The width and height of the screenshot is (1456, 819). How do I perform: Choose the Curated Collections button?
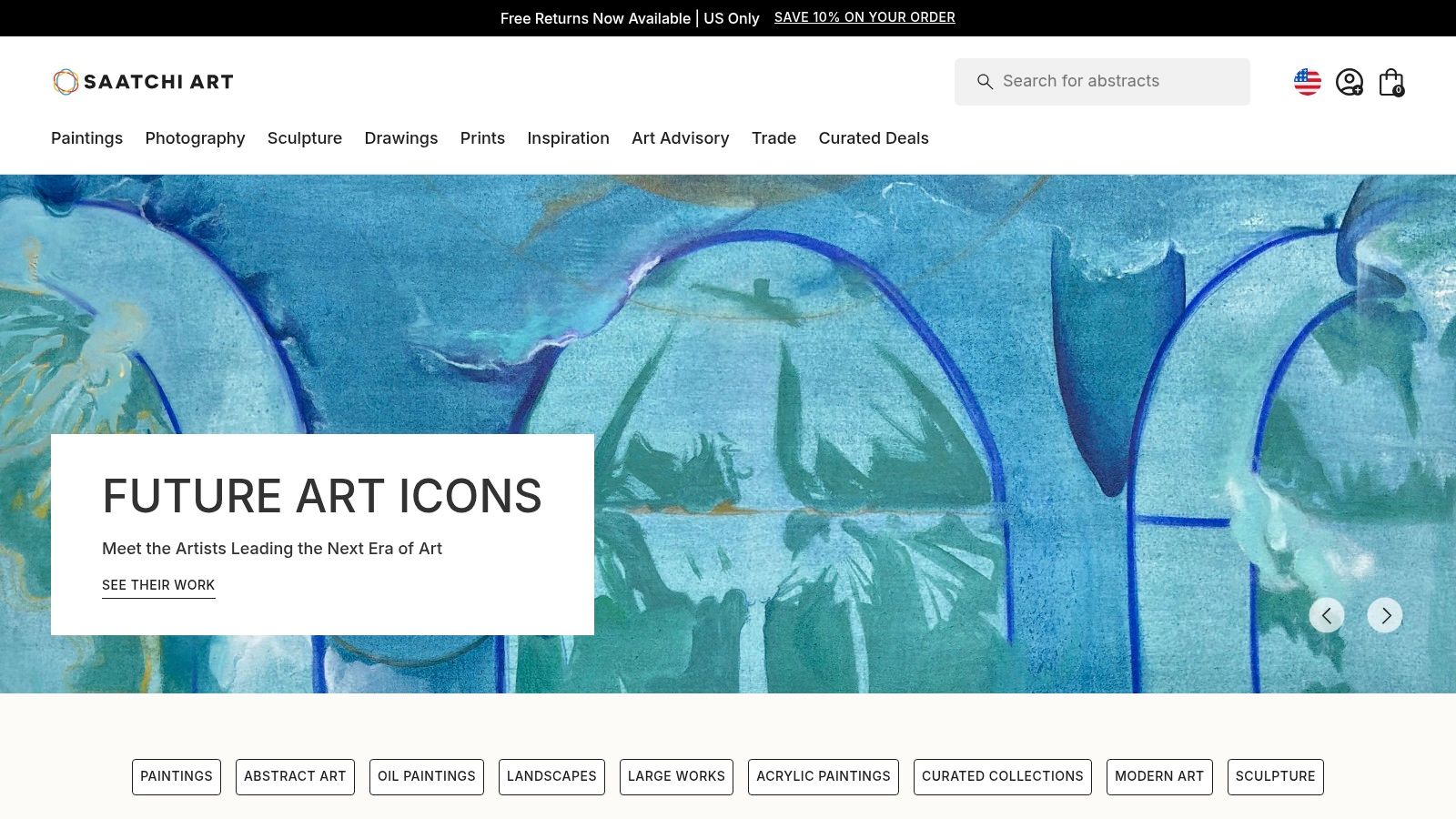(x=1003, y=777)
